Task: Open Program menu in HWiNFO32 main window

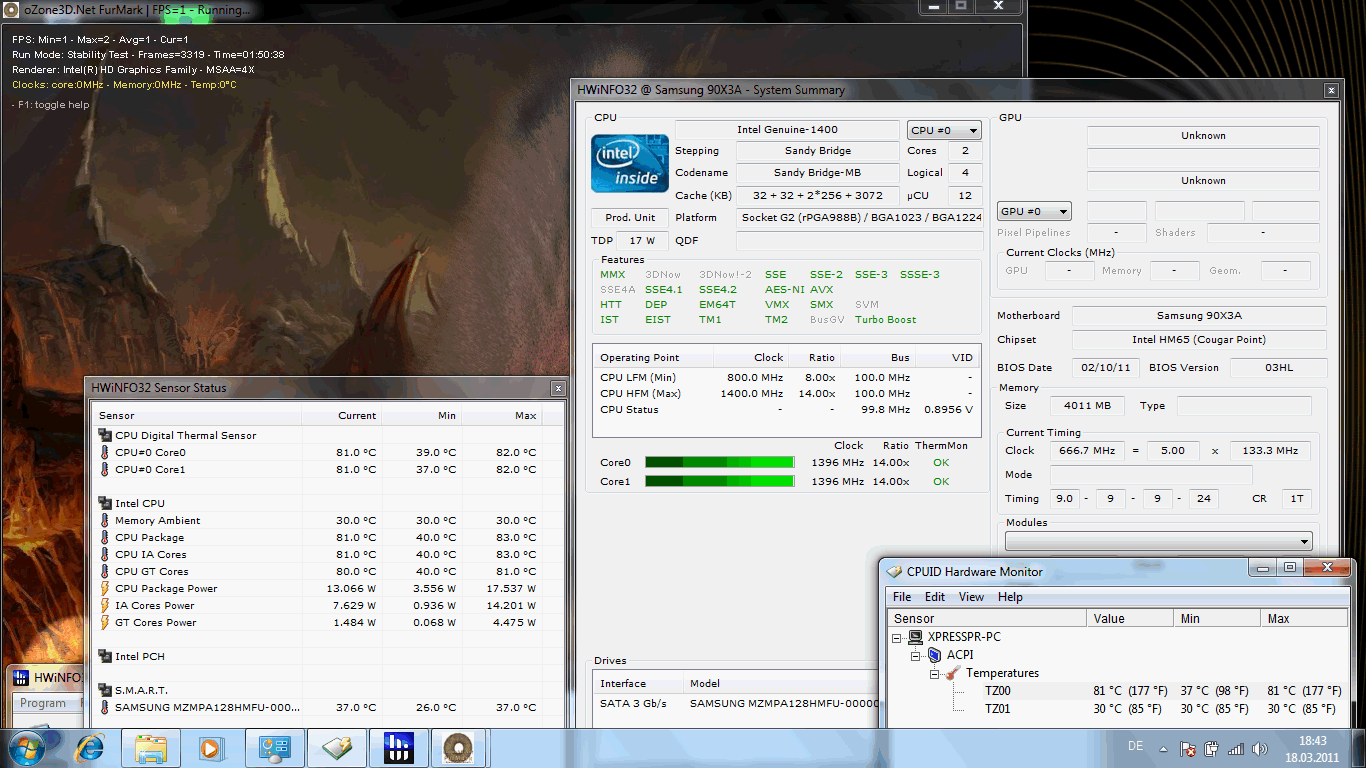Action: [x=43, y=703]
